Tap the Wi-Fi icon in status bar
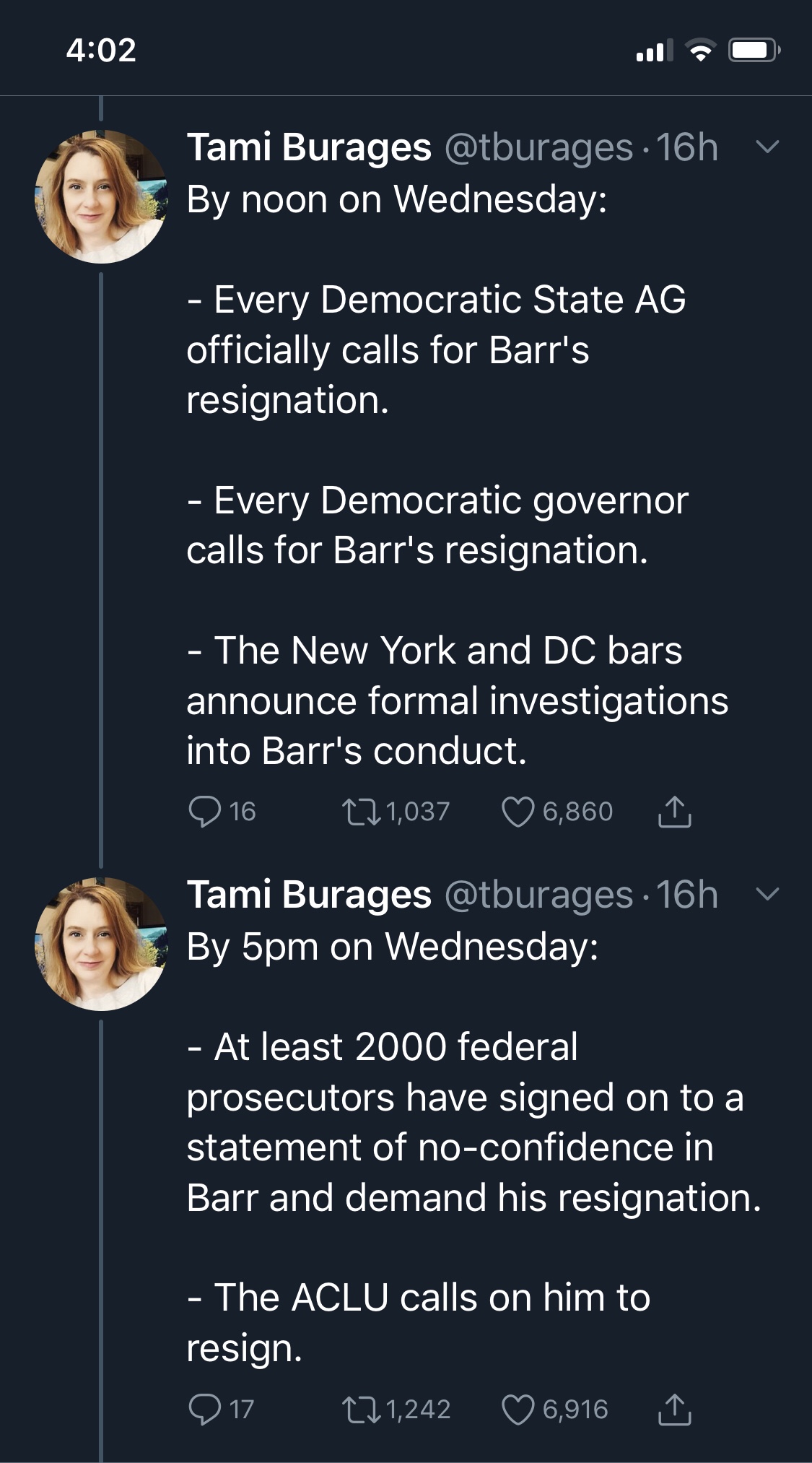Viewport: 812px width, 1463px height. (x=699, y=50)
